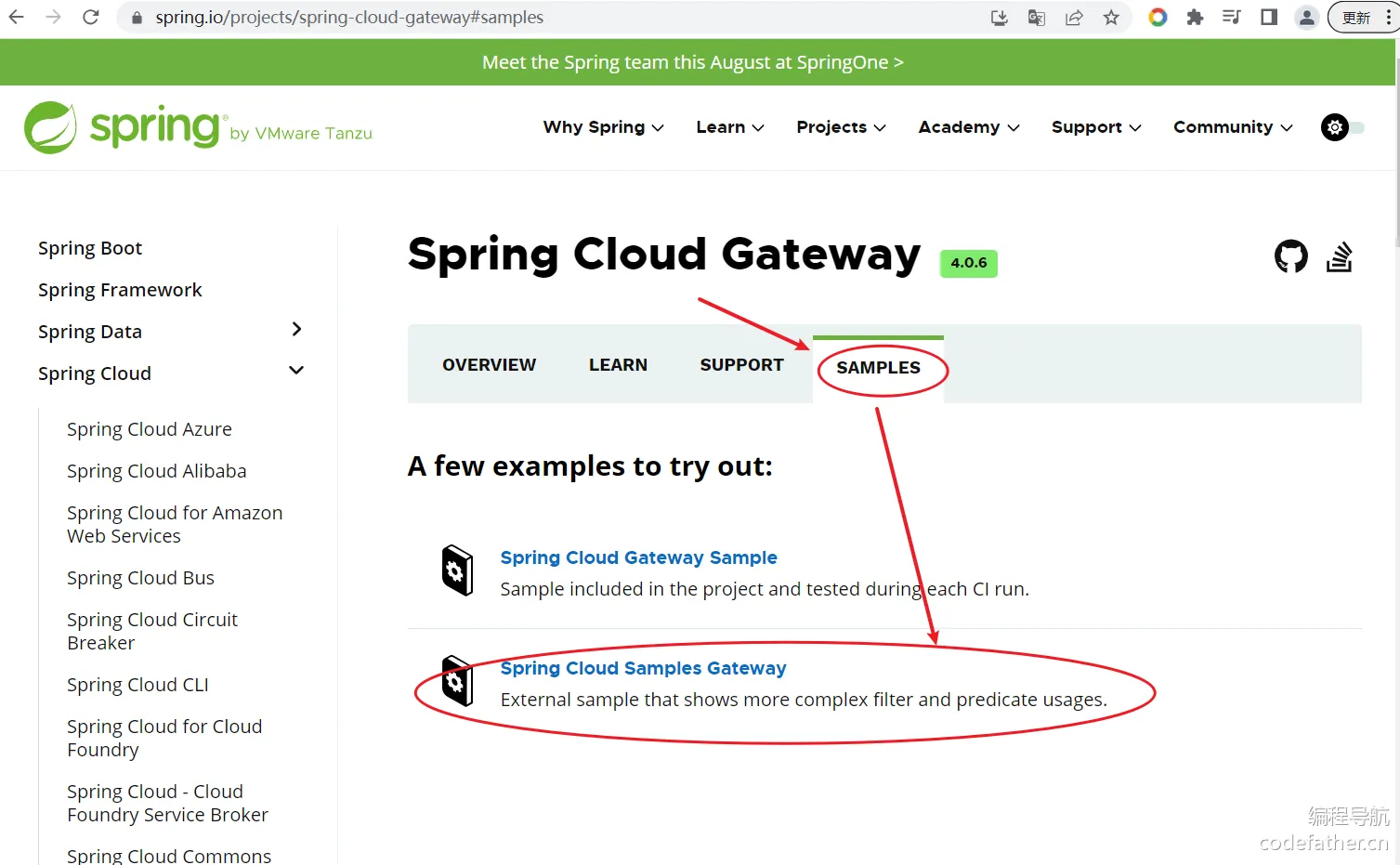Screen dimensions: 1400x865
Task: Open the colorful circle browser extension
Action: point(1158,18)
